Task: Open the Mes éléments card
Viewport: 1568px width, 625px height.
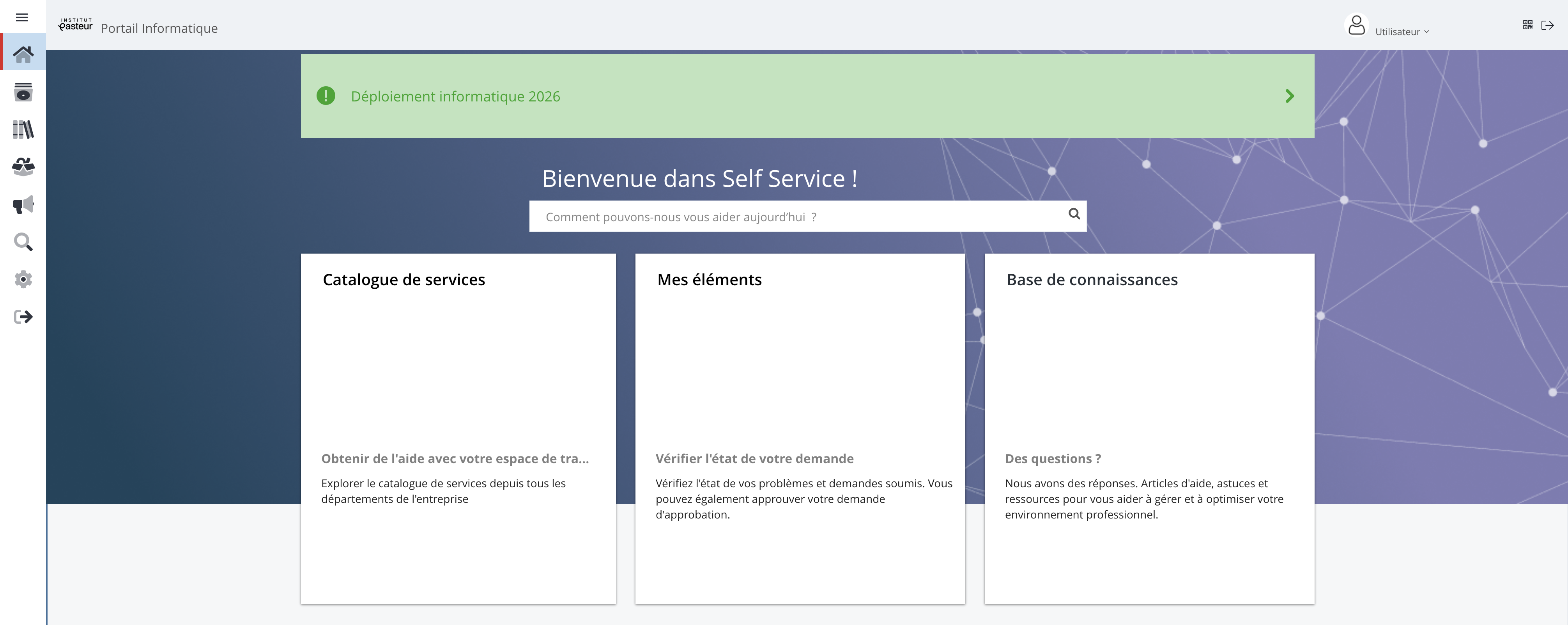Action: tap(800, 426)
